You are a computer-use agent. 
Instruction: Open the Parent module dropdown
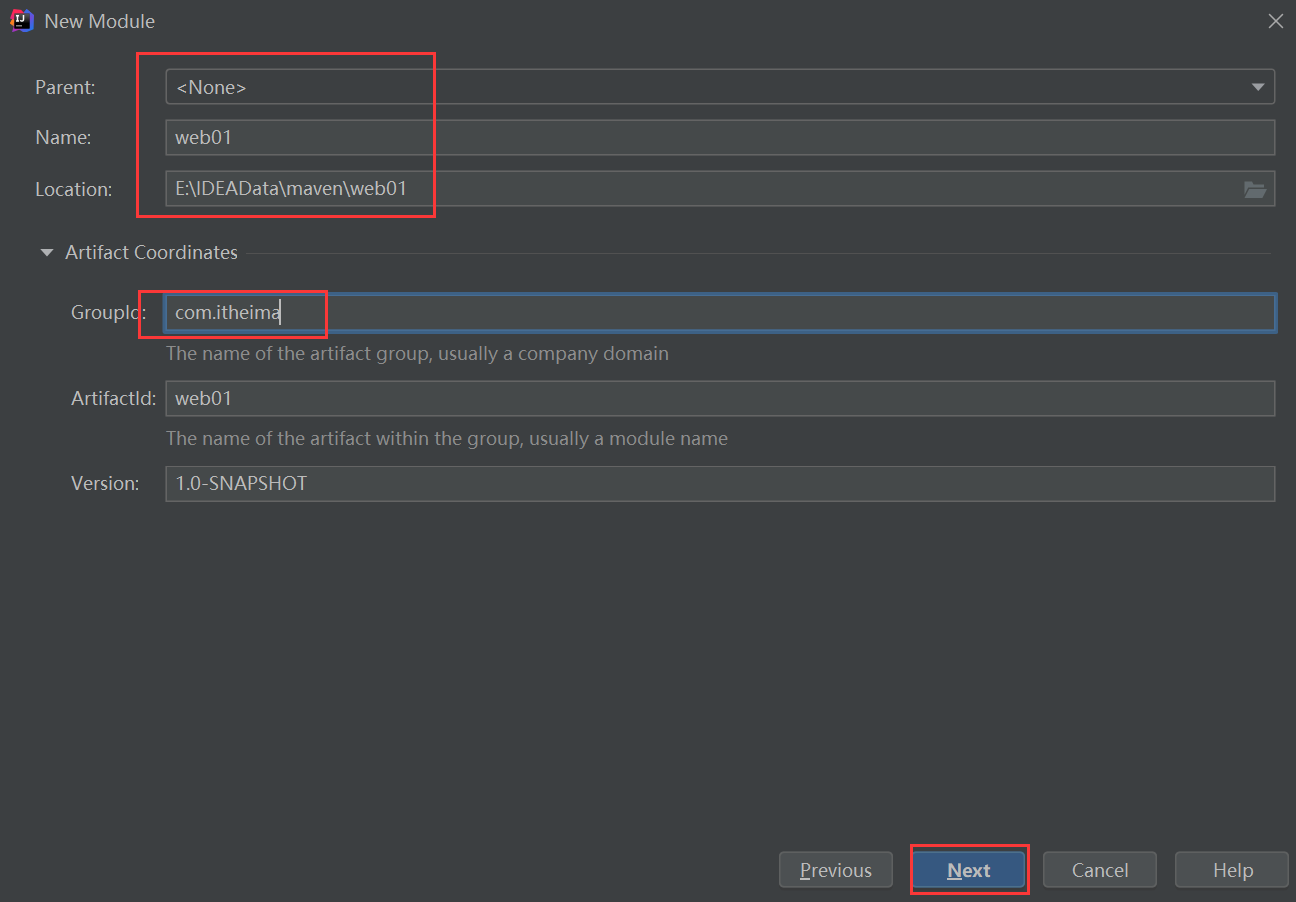click(720, 87)
